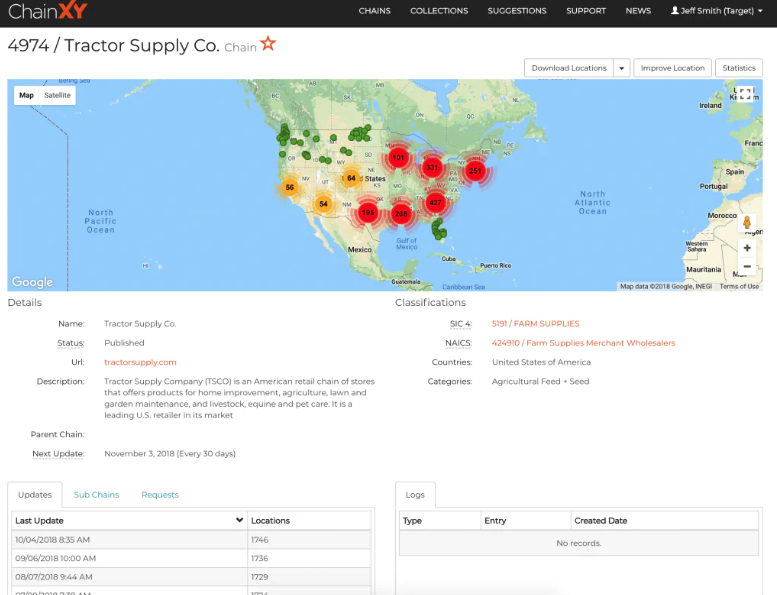
Task: Click the Florida green marker cluster
Action: click(x=439, y=230)
